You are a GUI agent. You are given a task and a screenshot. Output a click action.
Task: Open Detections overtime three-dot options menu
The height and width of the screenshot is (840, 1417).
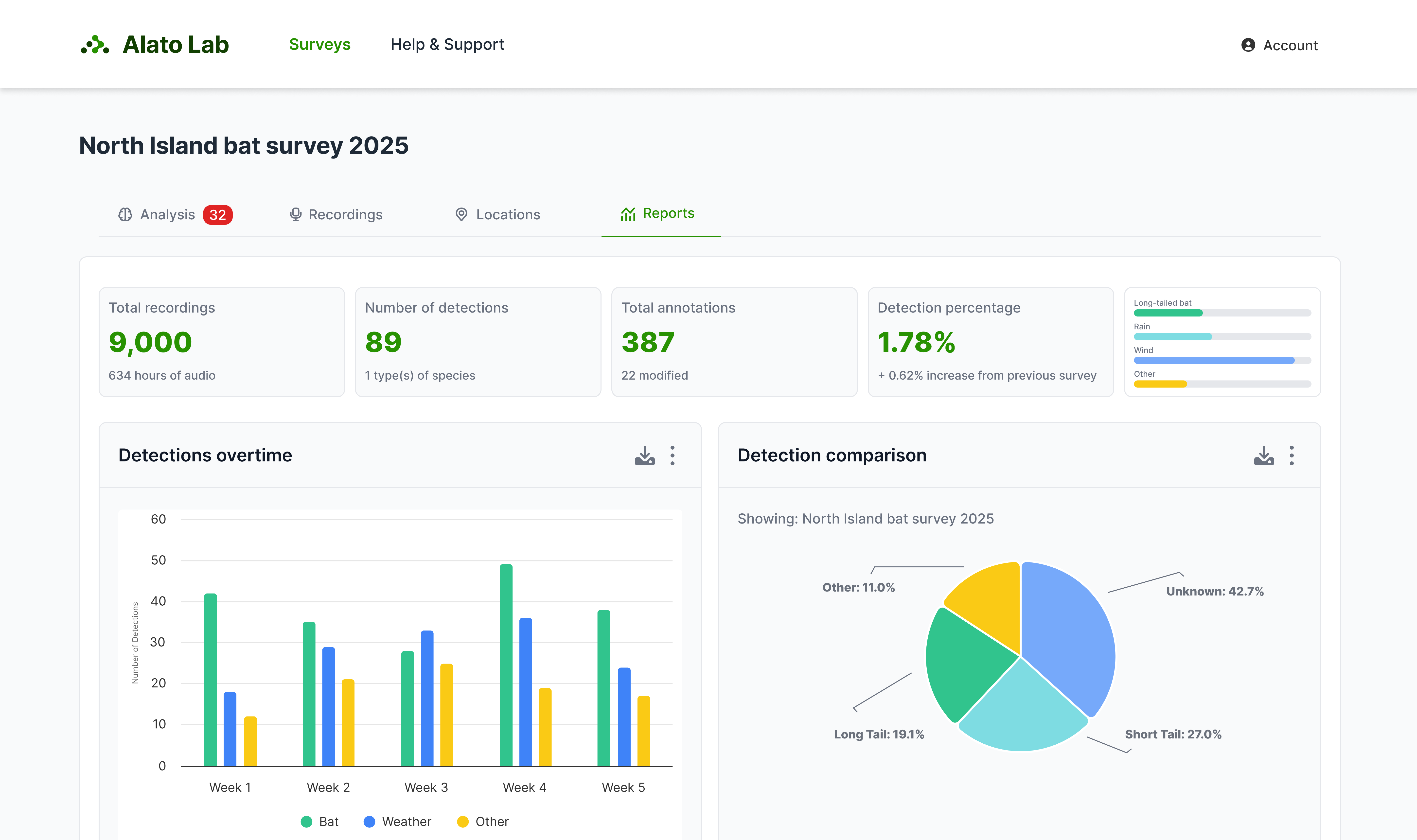click(x=672, y=456)
